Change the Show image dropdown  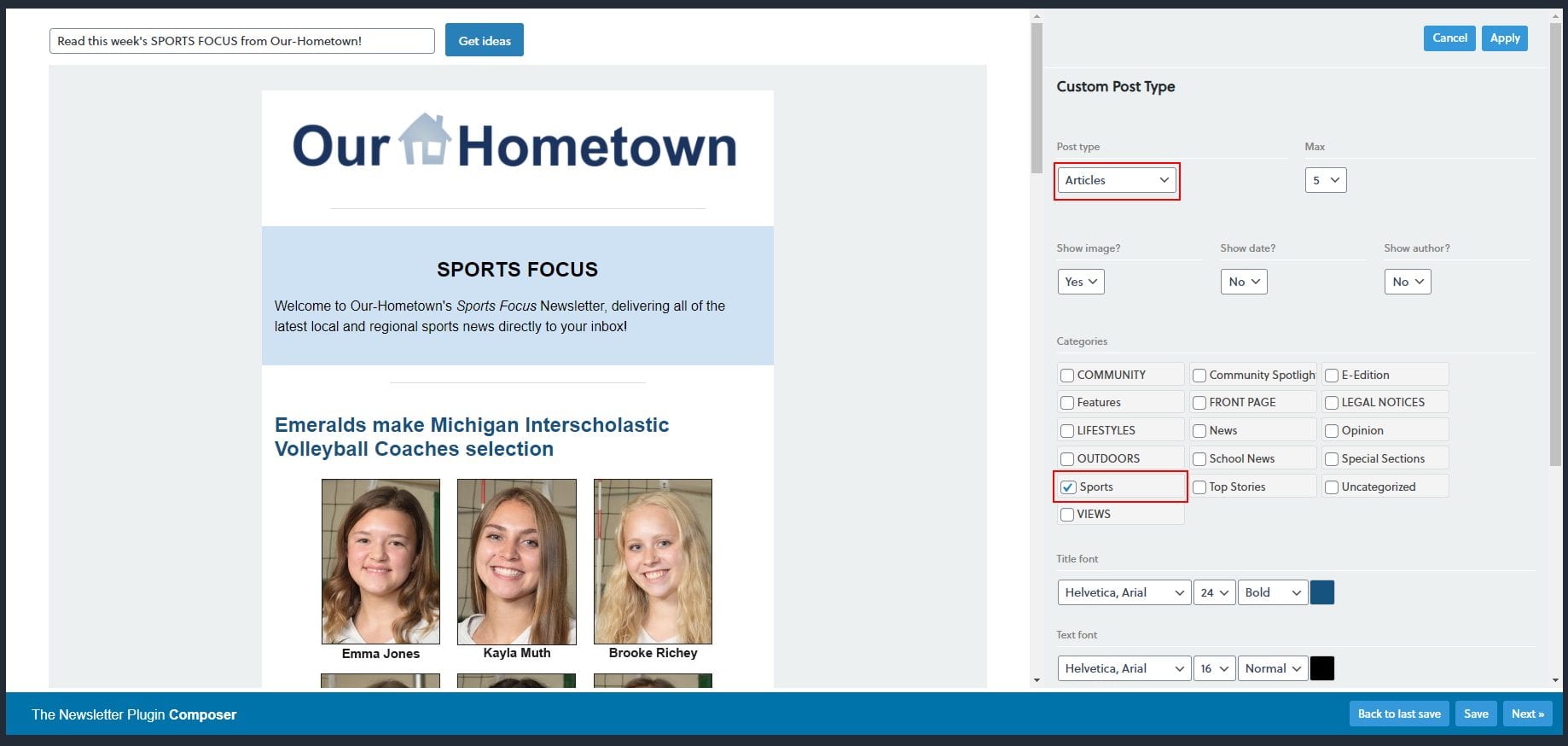click(x=1081, y=282)
